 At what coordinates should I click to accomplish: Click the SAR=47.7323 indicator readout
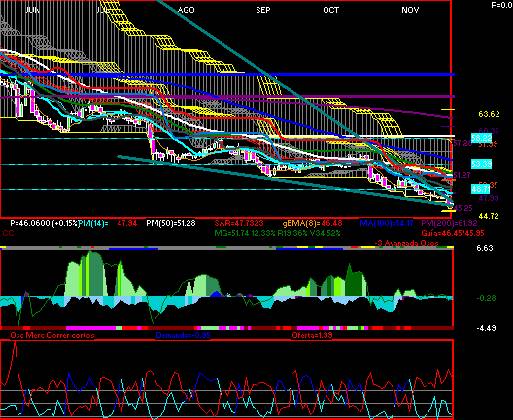(x=239, y=223)
